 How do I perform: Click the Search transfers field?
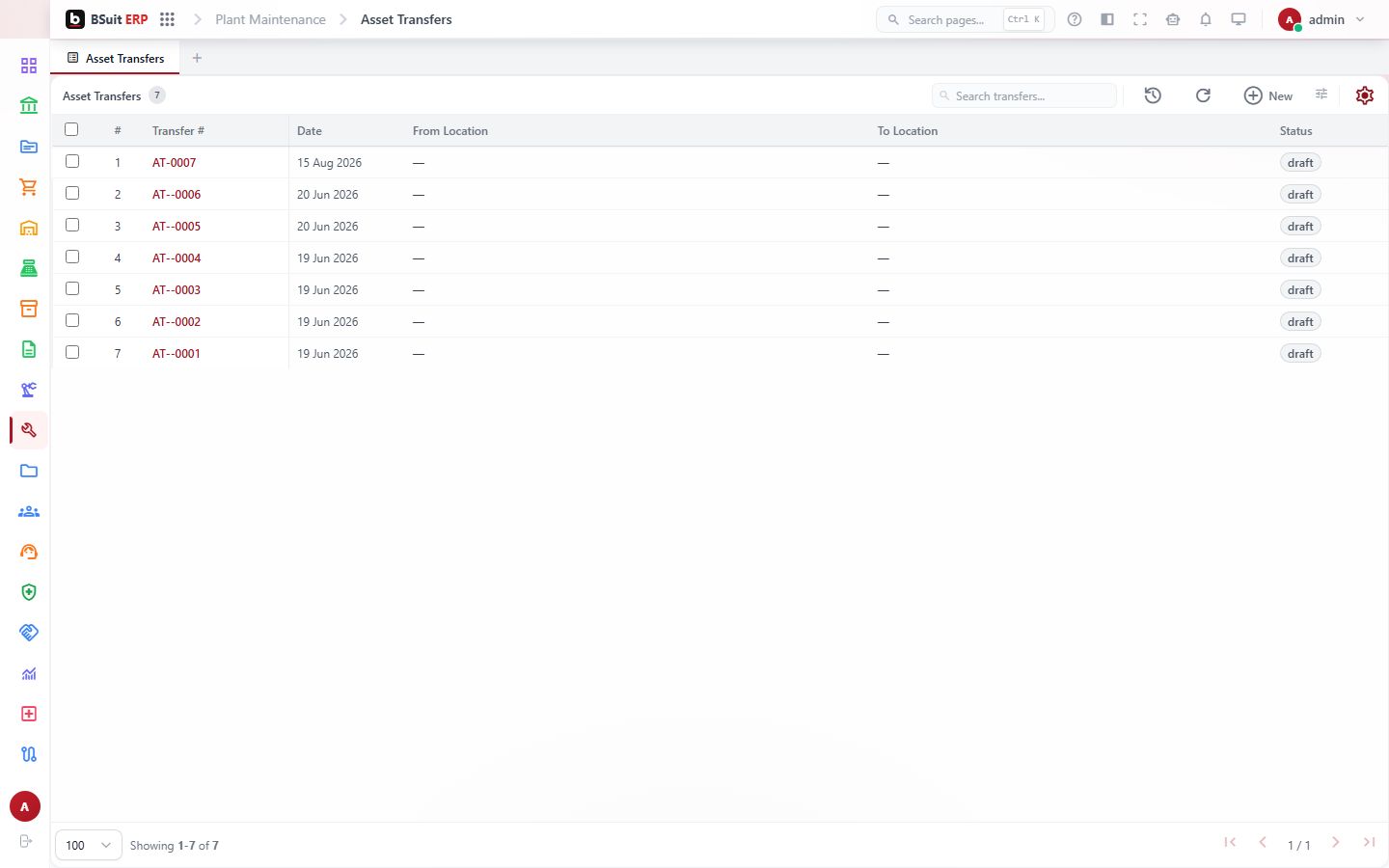tap(1024, 95)
